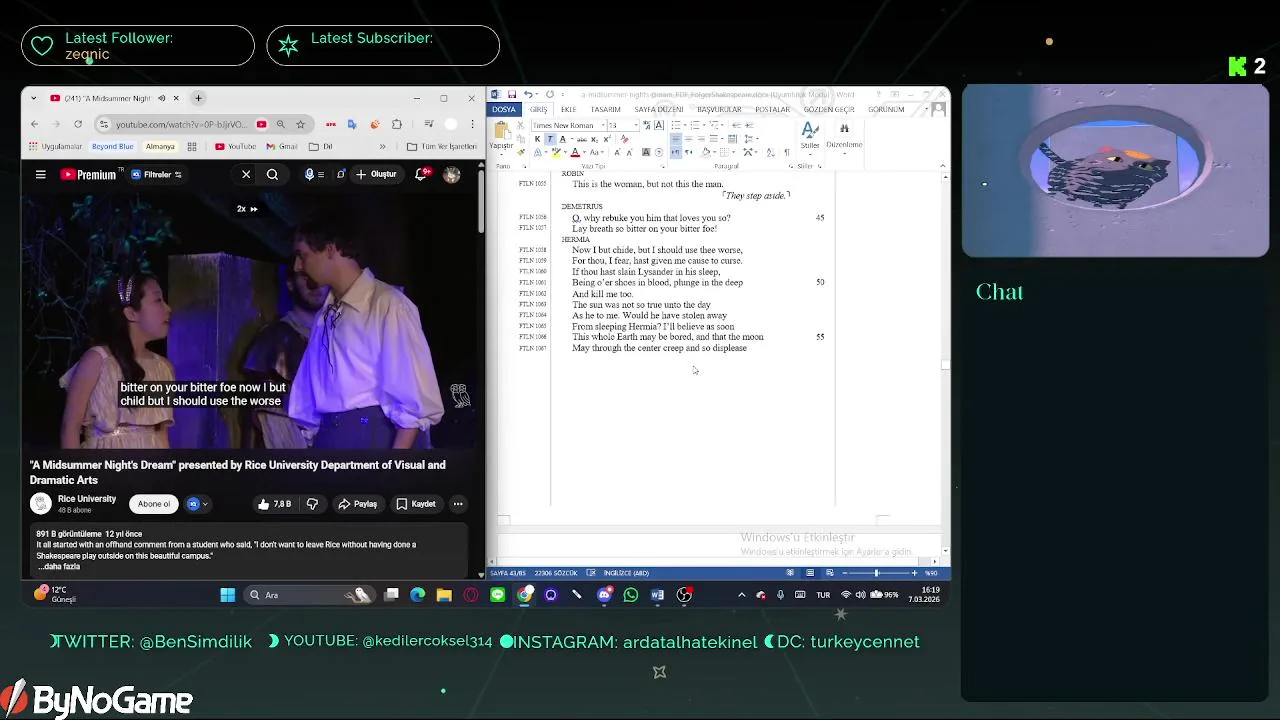Open Discord from the taskbar

pyautogui.click(x=604, y=595)
